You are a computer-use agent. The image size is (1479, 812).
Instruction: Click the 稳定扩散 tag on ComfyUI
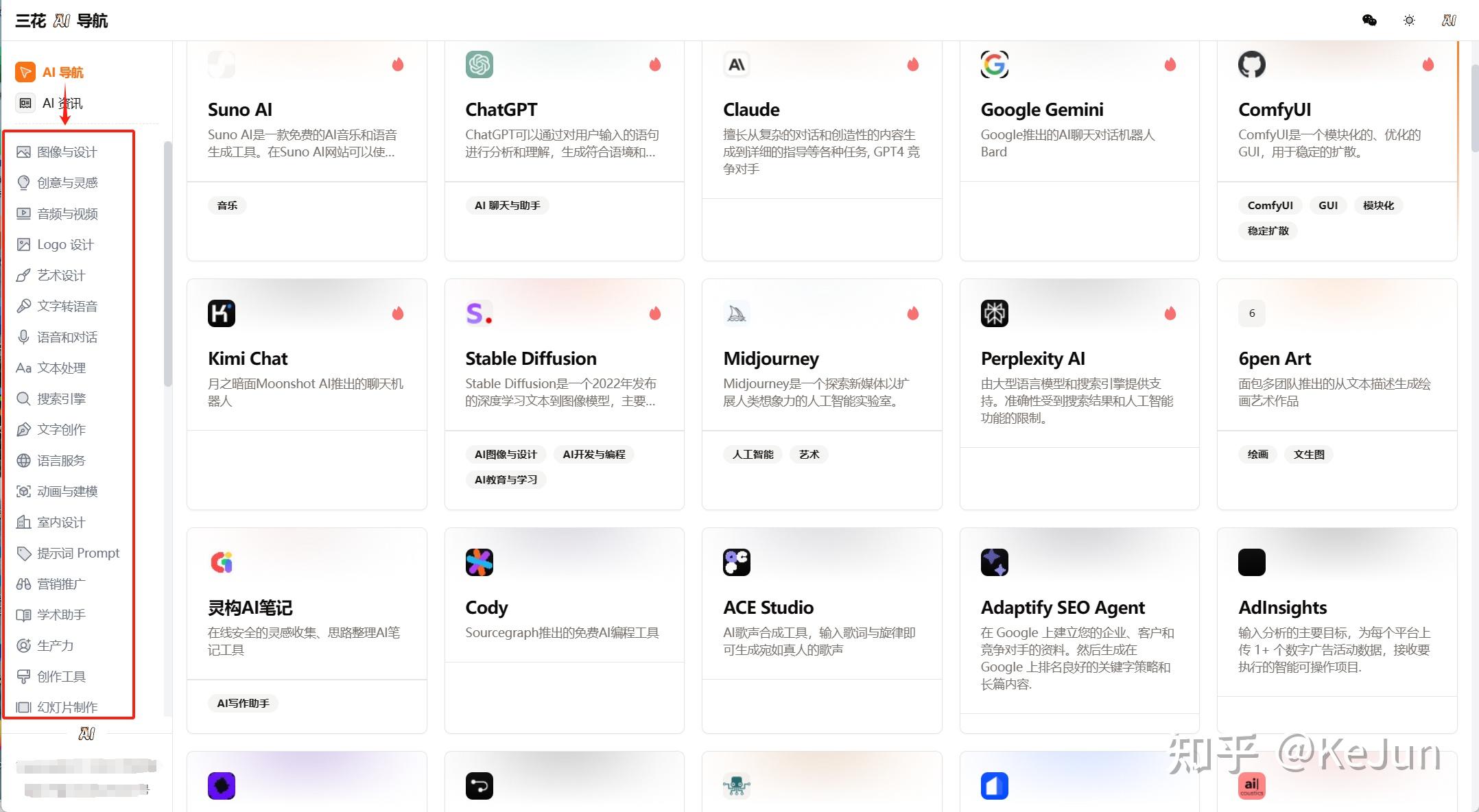click(1268, 230)
